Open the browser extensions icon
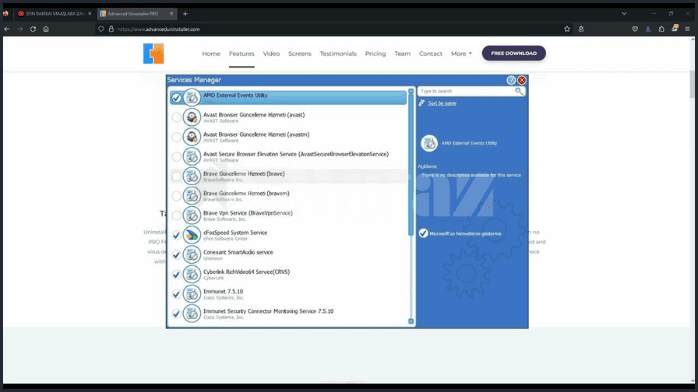The width and height of the screenshot is (698, 392). pyautogui.click(x=661, y=29)
